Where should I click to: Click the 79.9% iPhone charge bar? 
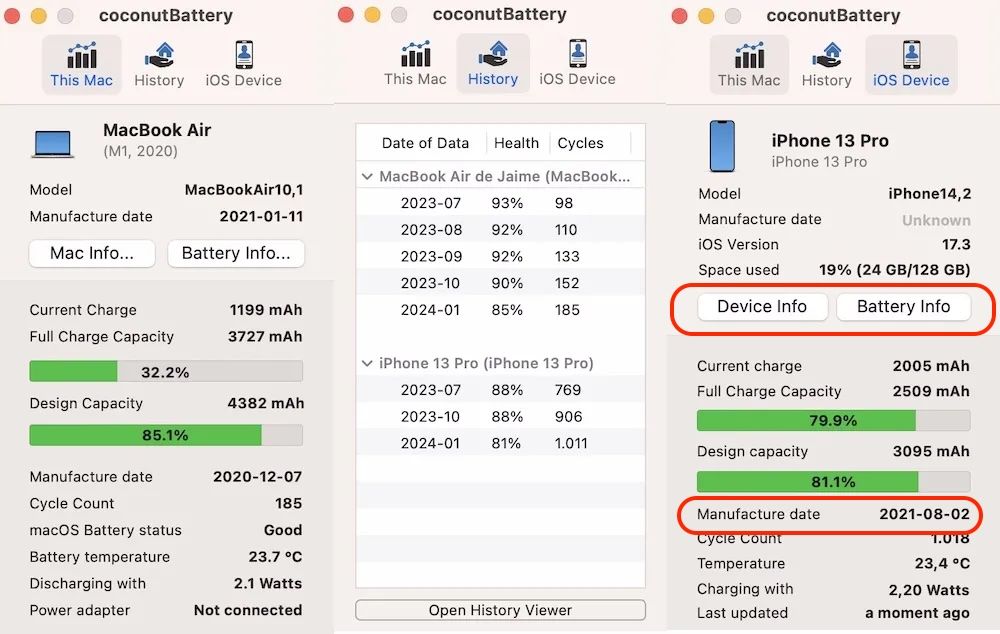[x=833, y=420]
